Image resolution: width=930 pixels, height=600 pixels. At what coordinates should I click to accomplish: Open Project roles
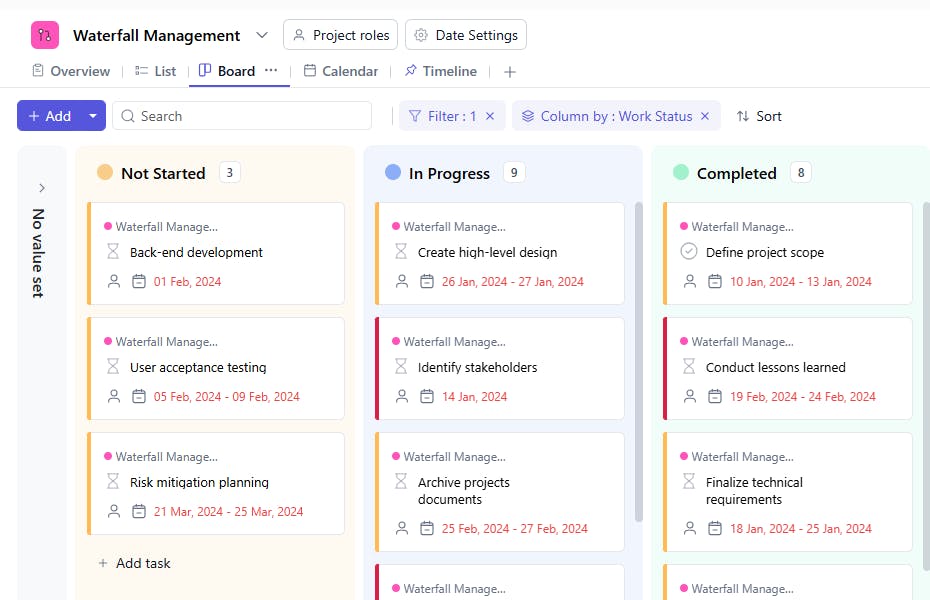coord(341,35)
